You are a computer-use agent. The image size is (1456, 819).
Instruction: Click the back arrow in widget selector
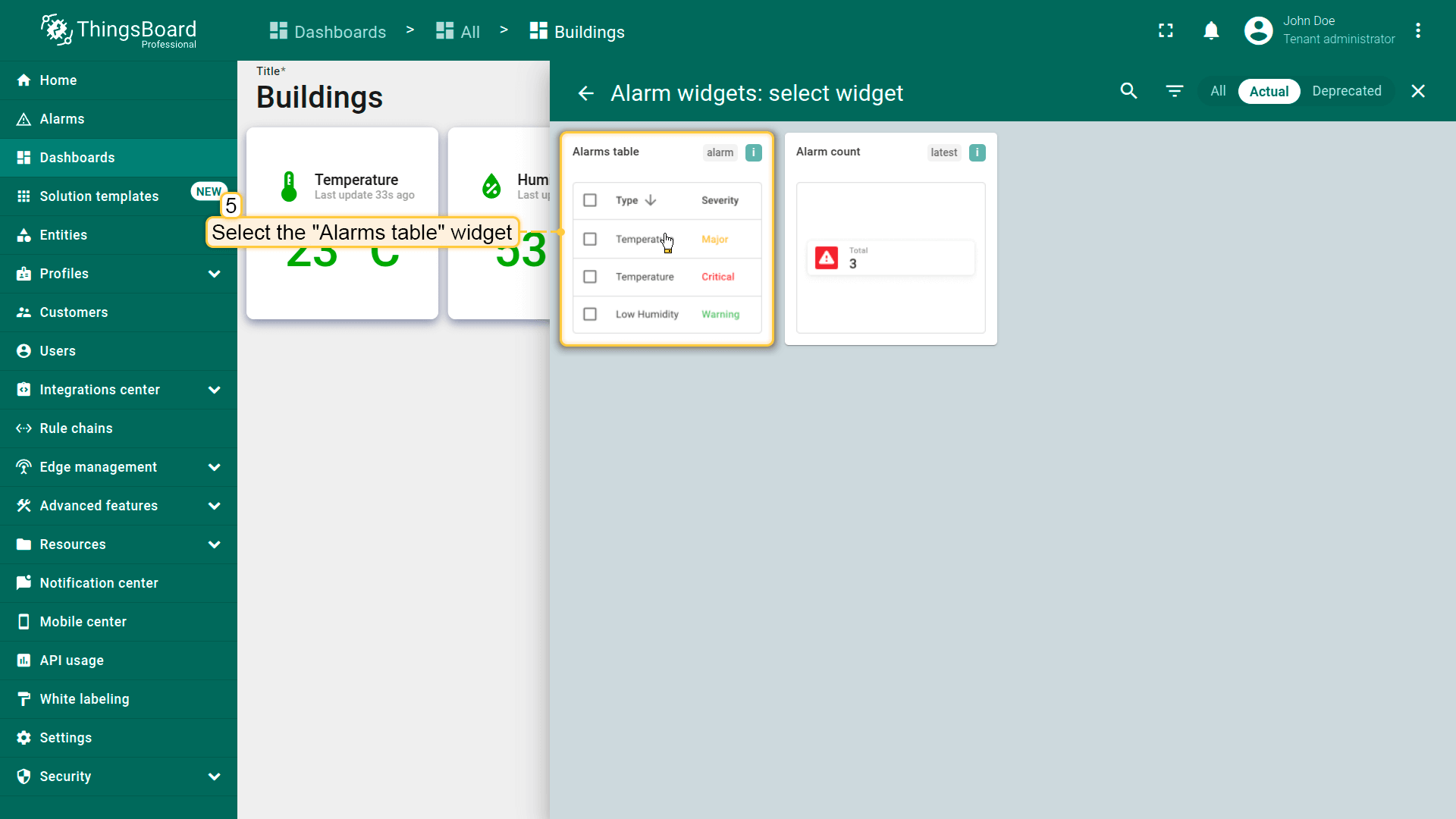click(585, 93)
